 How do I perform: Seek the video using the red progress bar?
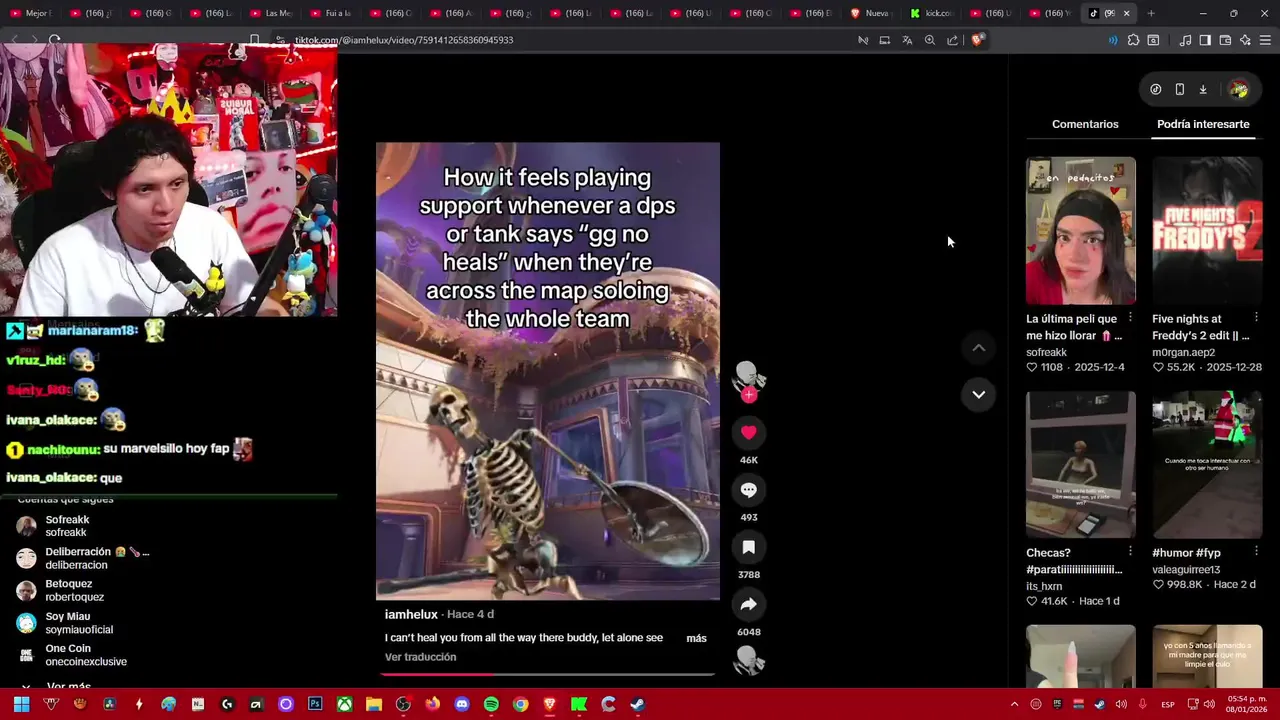coord(547,674)
